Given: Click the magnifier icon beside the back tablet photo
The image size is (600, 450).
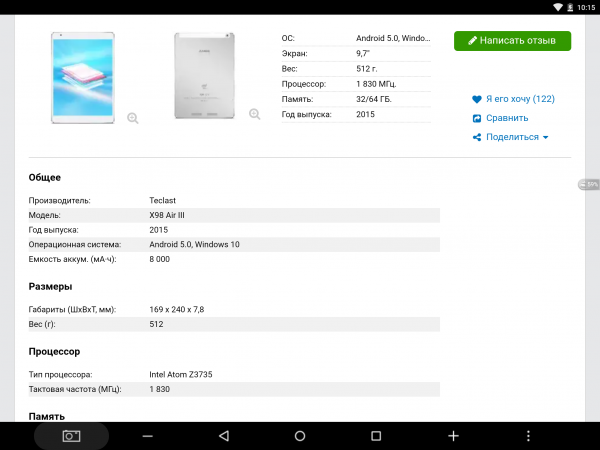Looking at the screenshot, I should (254, 114).
